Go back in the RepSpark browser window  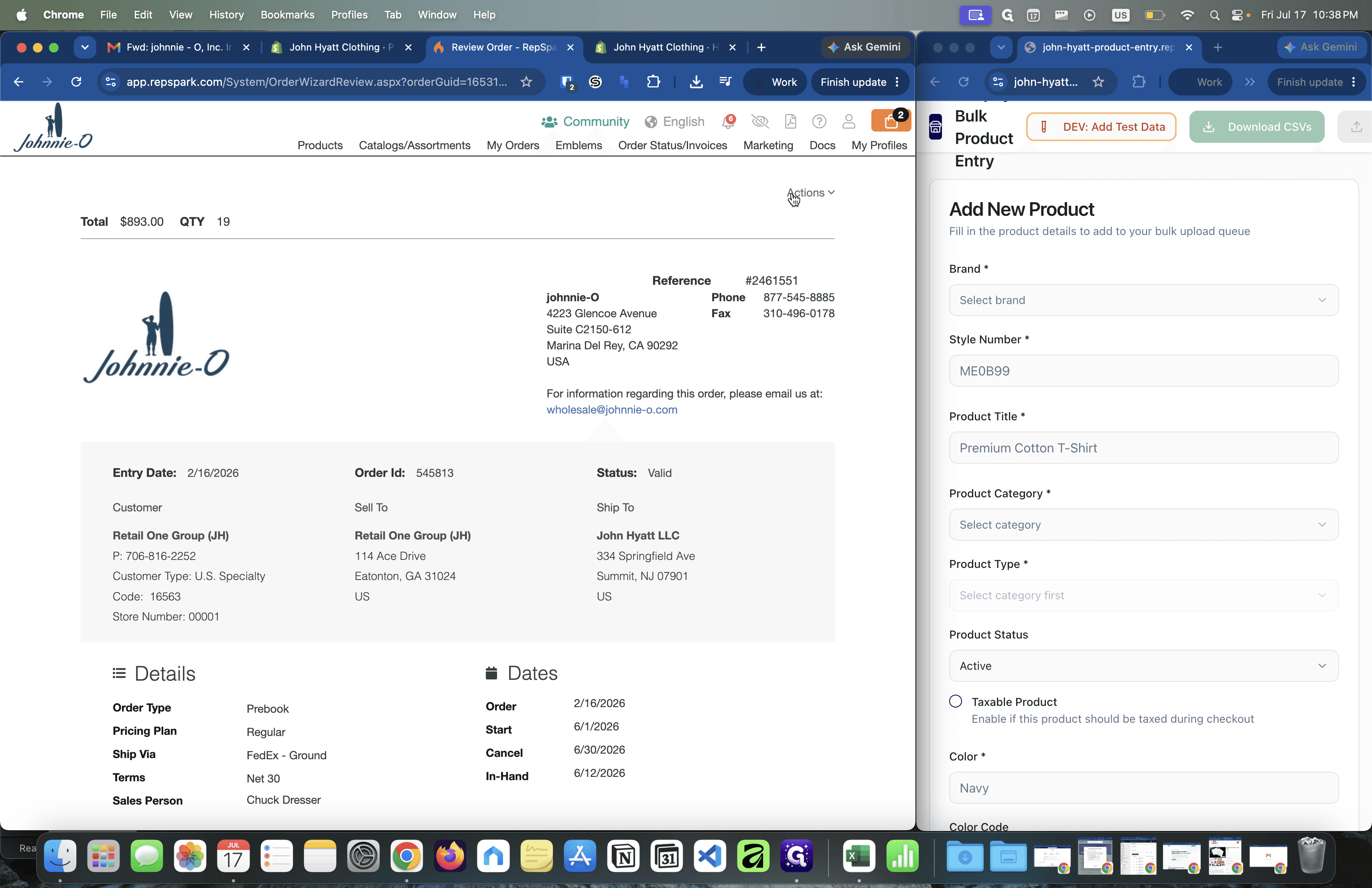18,82
